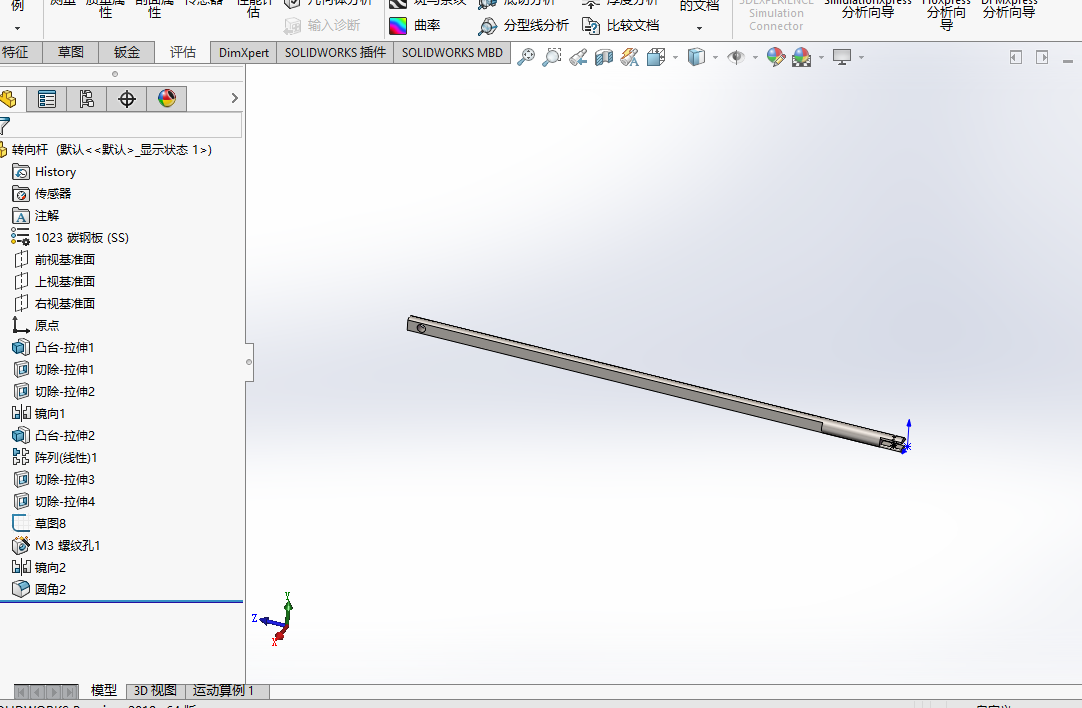Expand the Hide/Show Items dropdown arrow
Viewport: 1082px width, 708px height.
point(755,58)
